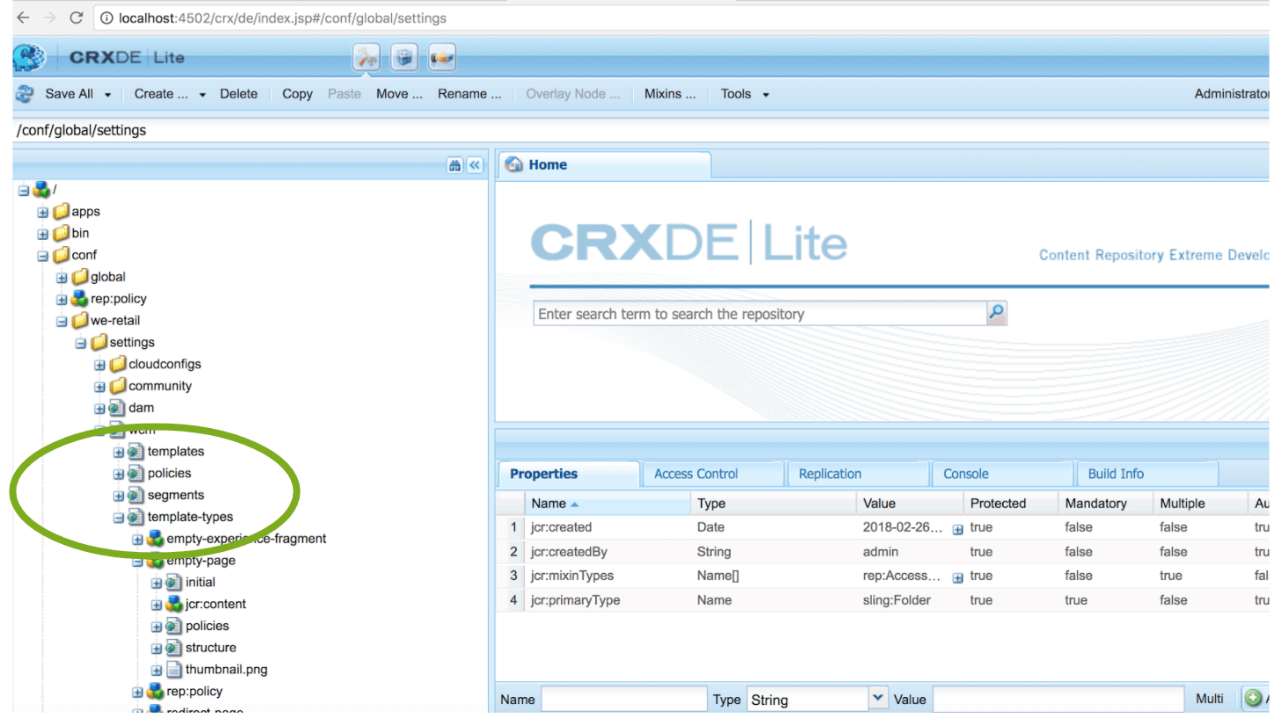Collapse the we-retail tree node

click(x=62, y=321)
